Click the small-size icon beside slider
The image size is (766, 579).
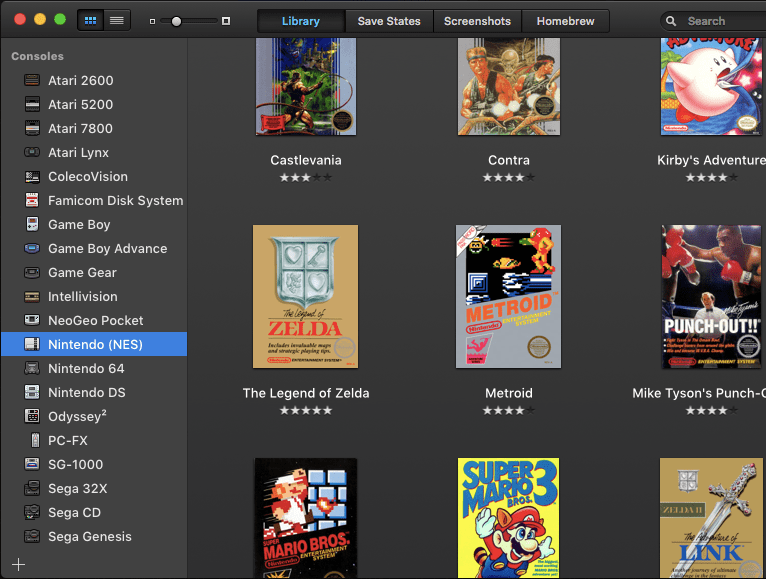coord(152,21)
